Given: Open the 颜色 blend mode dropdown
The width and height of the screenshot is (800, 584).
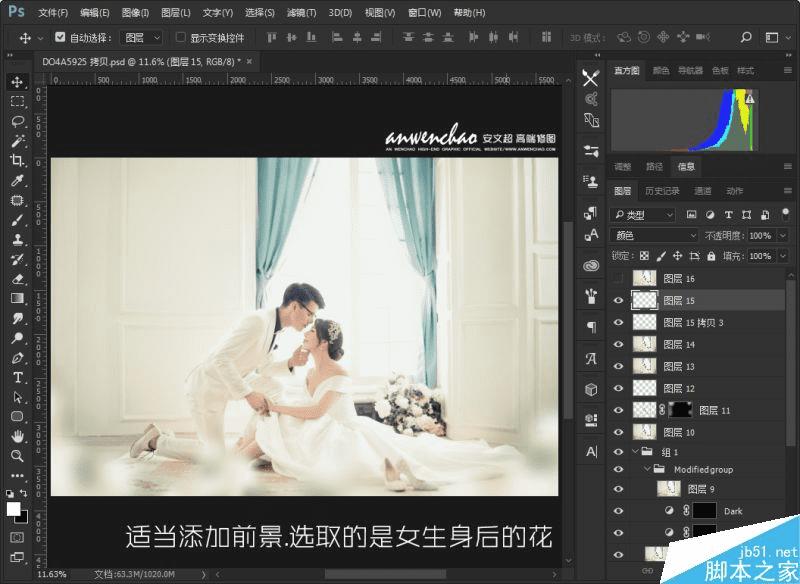Looking at the screenshot, I should pyautogui.click(x=654, y=236).
